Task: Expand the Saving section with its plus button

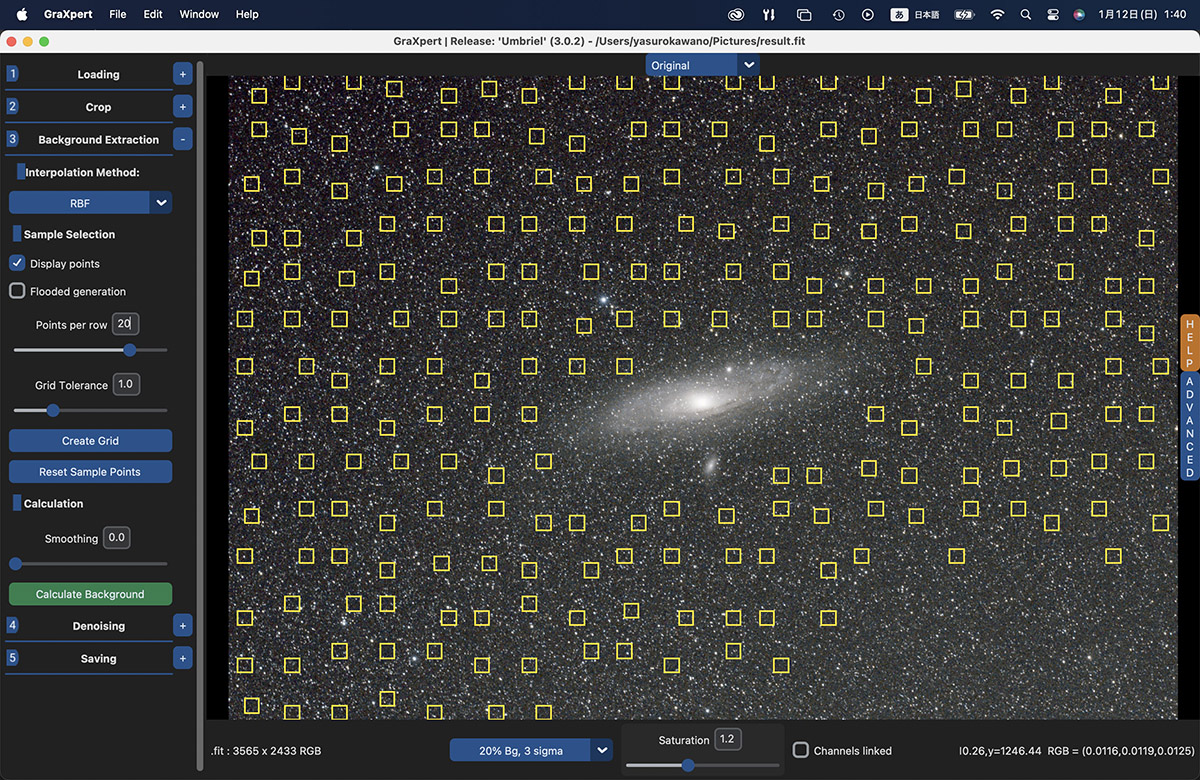Action: click(182, 658)
